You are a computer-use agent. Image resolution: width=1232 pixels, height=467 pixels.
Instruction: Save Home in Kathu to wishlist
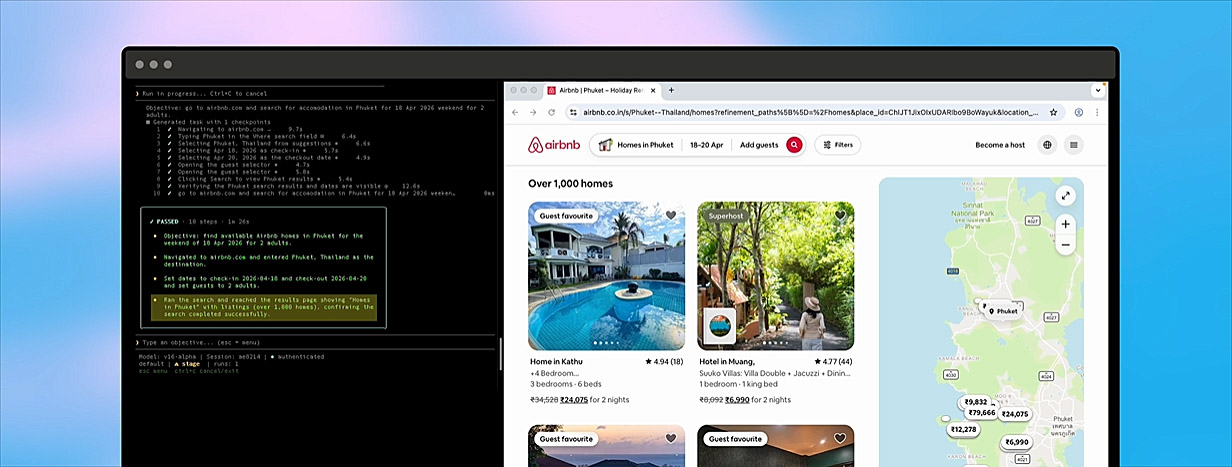671,215
